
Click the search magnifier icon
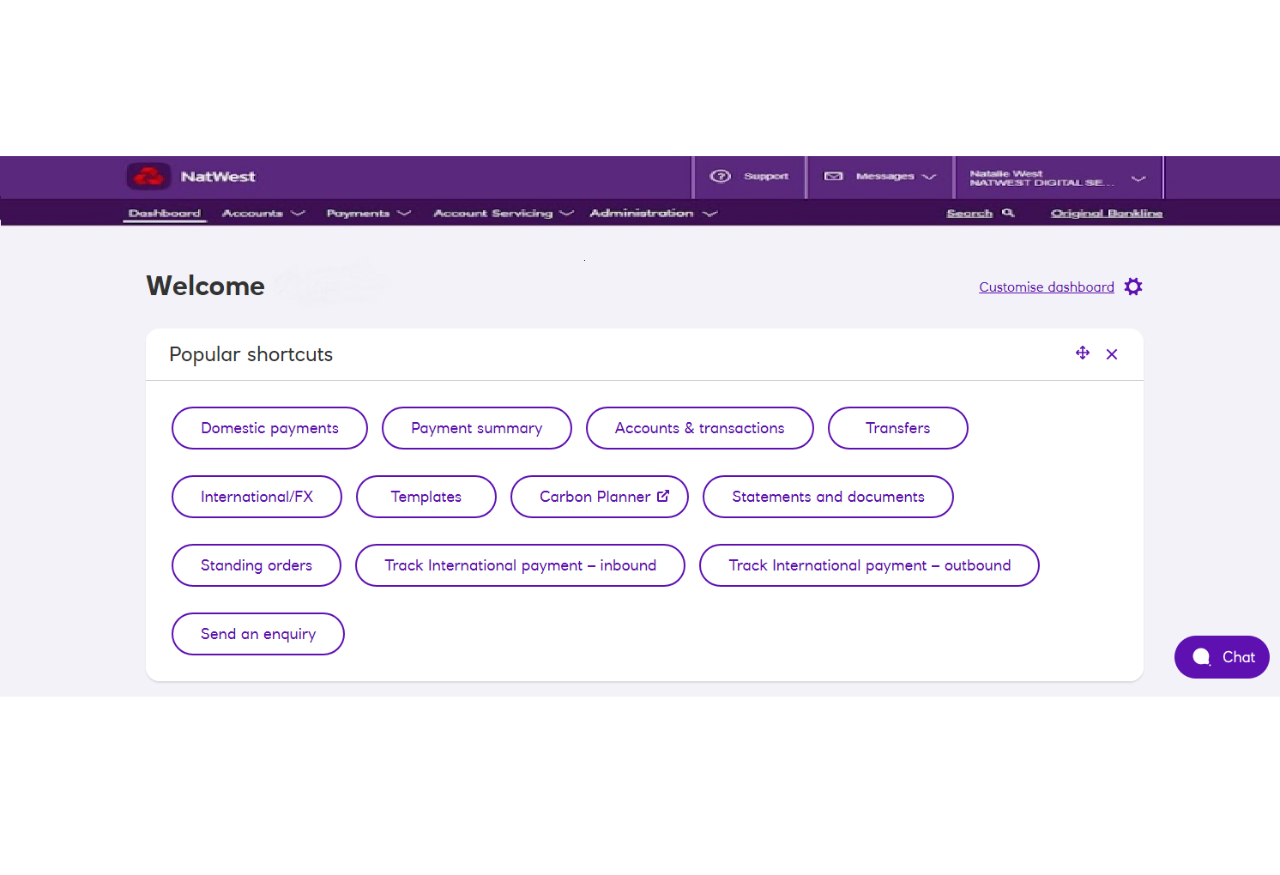1009,213
